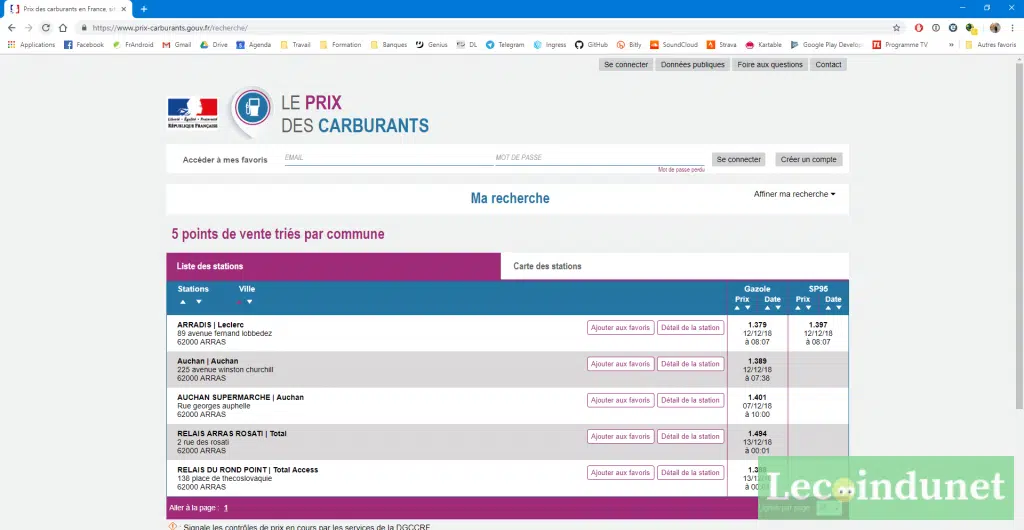Open the Programme TV bookmark

pos(900,45)
